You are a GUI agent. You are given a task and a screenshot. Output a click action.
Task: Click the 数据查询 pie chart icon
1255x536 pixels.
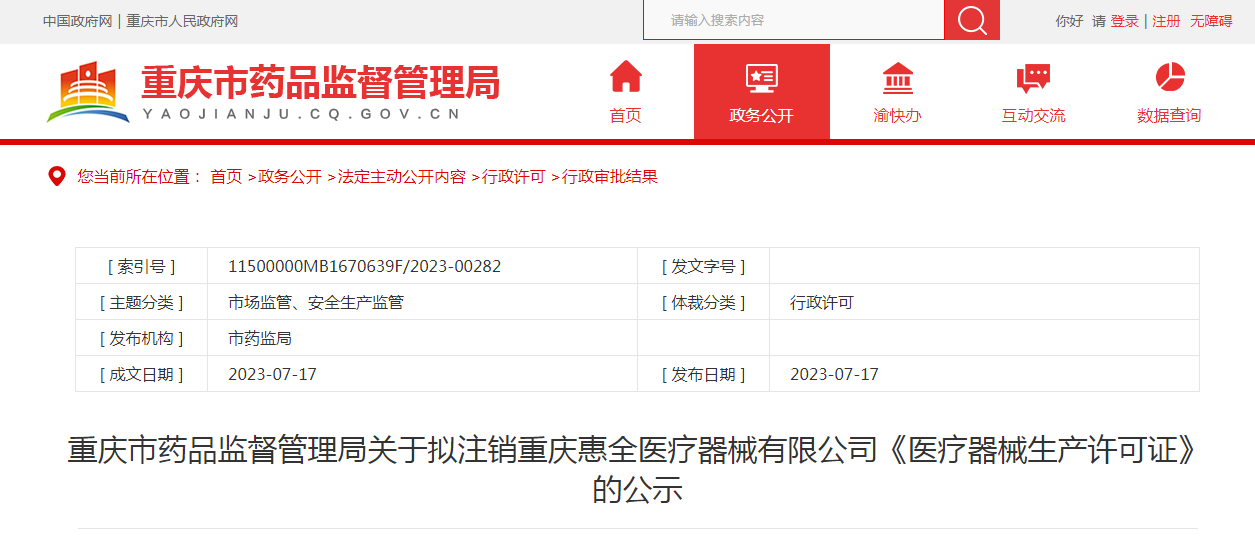point(1169,77)
